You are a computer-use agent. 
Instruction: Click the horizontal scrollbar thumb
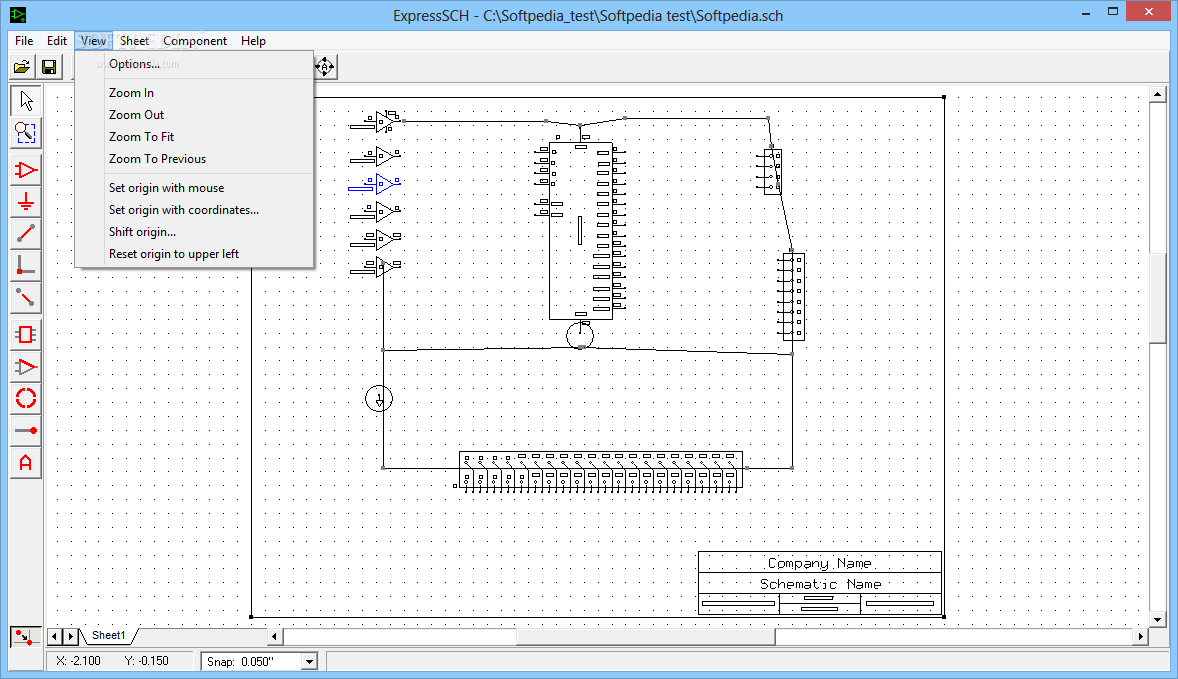click(645, 636)
